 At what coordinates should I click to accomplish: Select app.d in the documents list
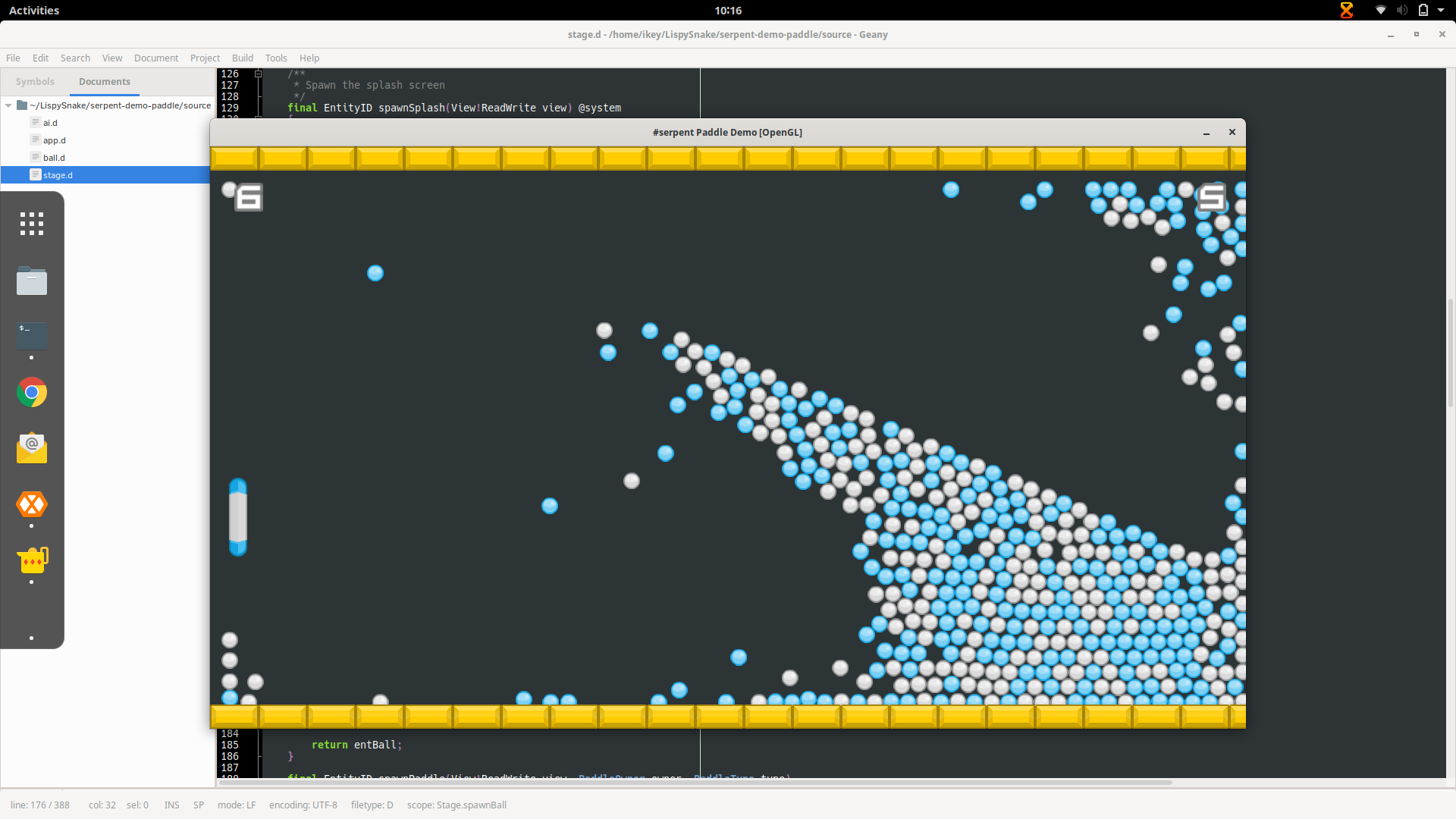pyautogui.click(x=55, y=140)
